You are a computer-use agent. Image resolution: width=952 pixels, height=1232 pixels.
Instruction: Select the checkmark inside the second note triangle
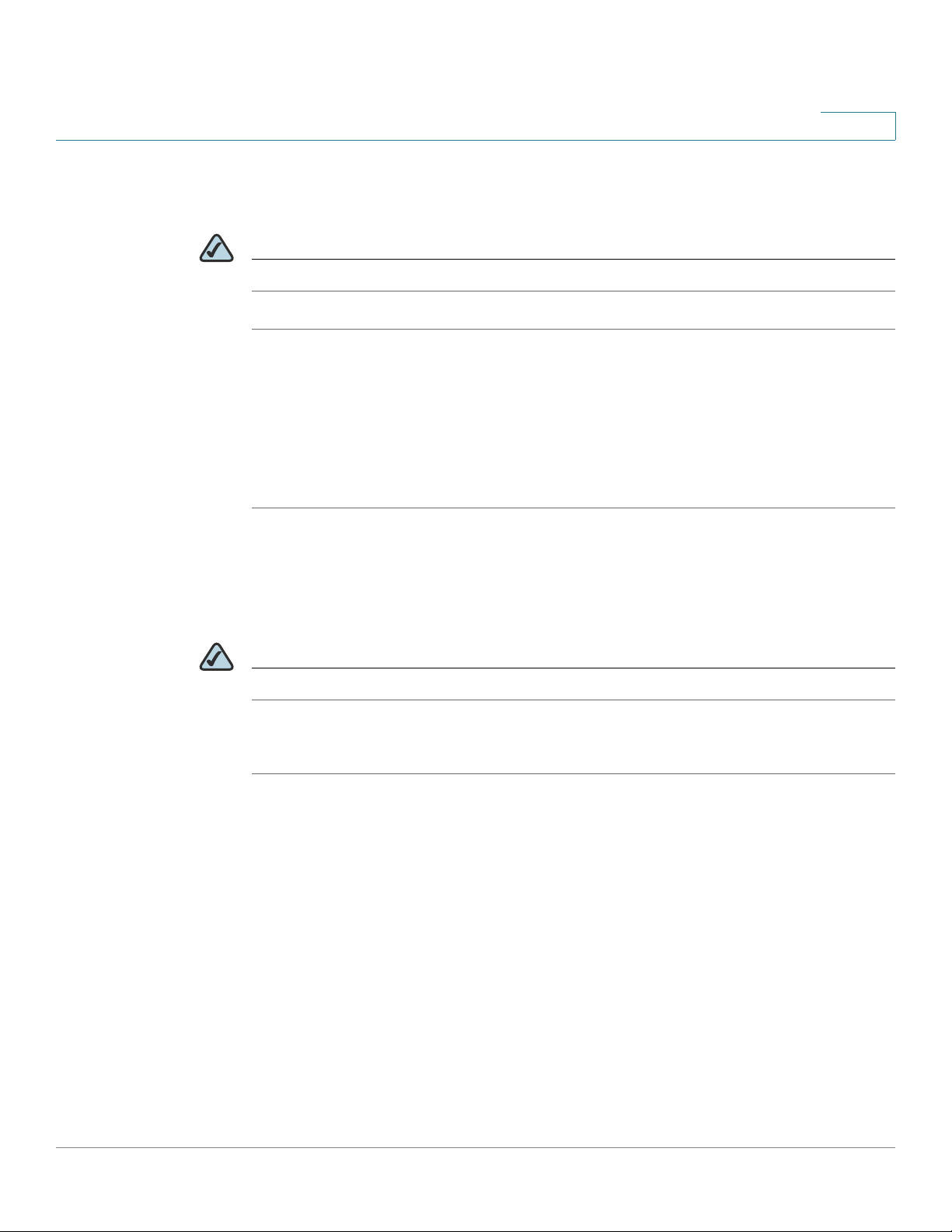pos(217,658)
